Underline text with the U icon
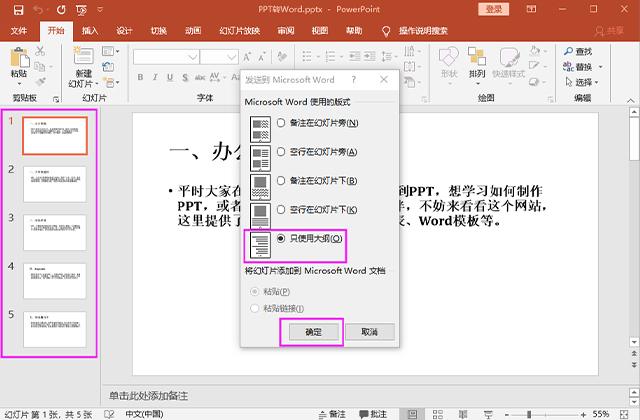 pyautogui.click(x=170, y=77)
